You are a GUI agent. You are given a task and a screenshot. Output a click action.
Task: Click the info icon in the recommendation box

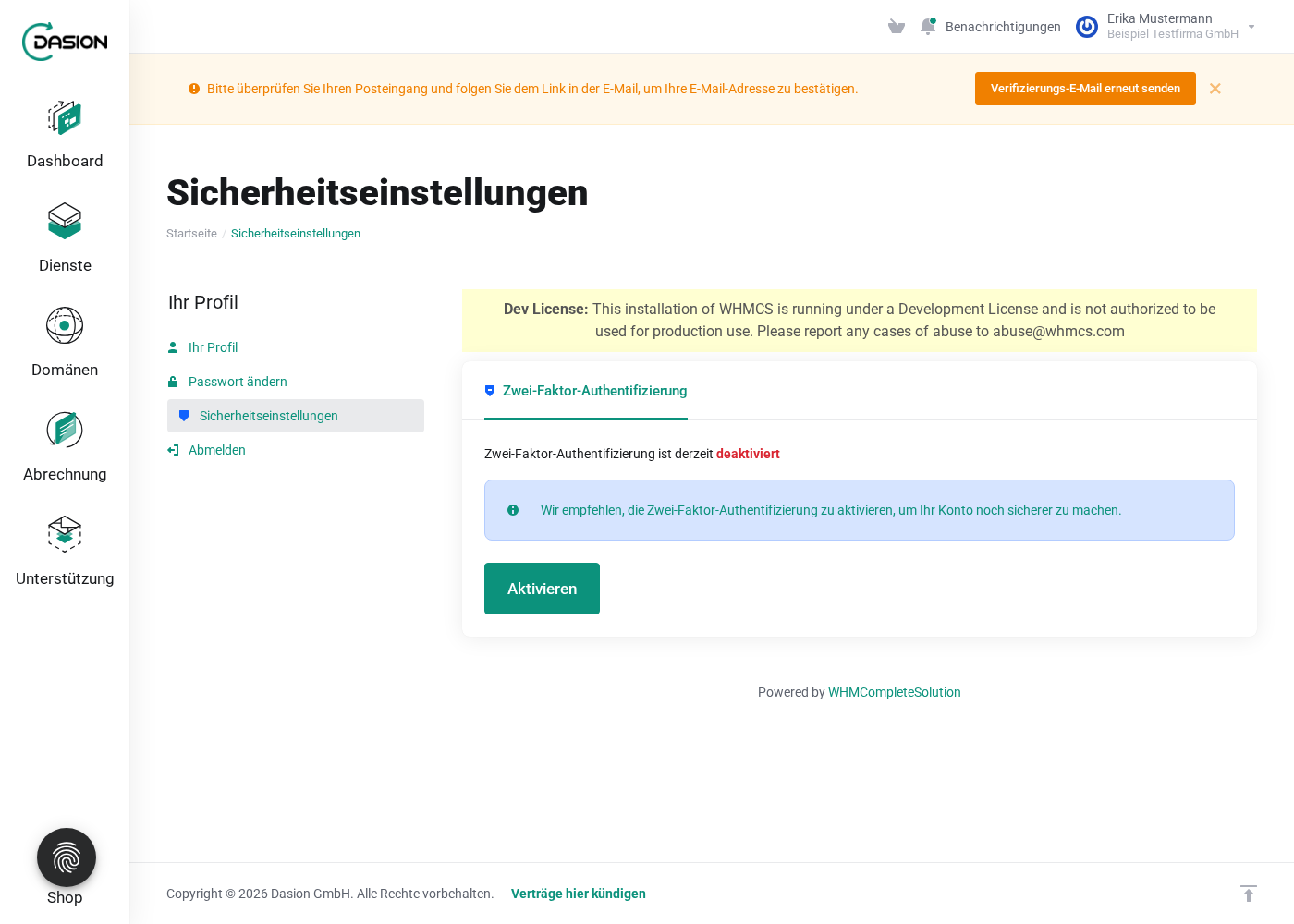[513, 510]
